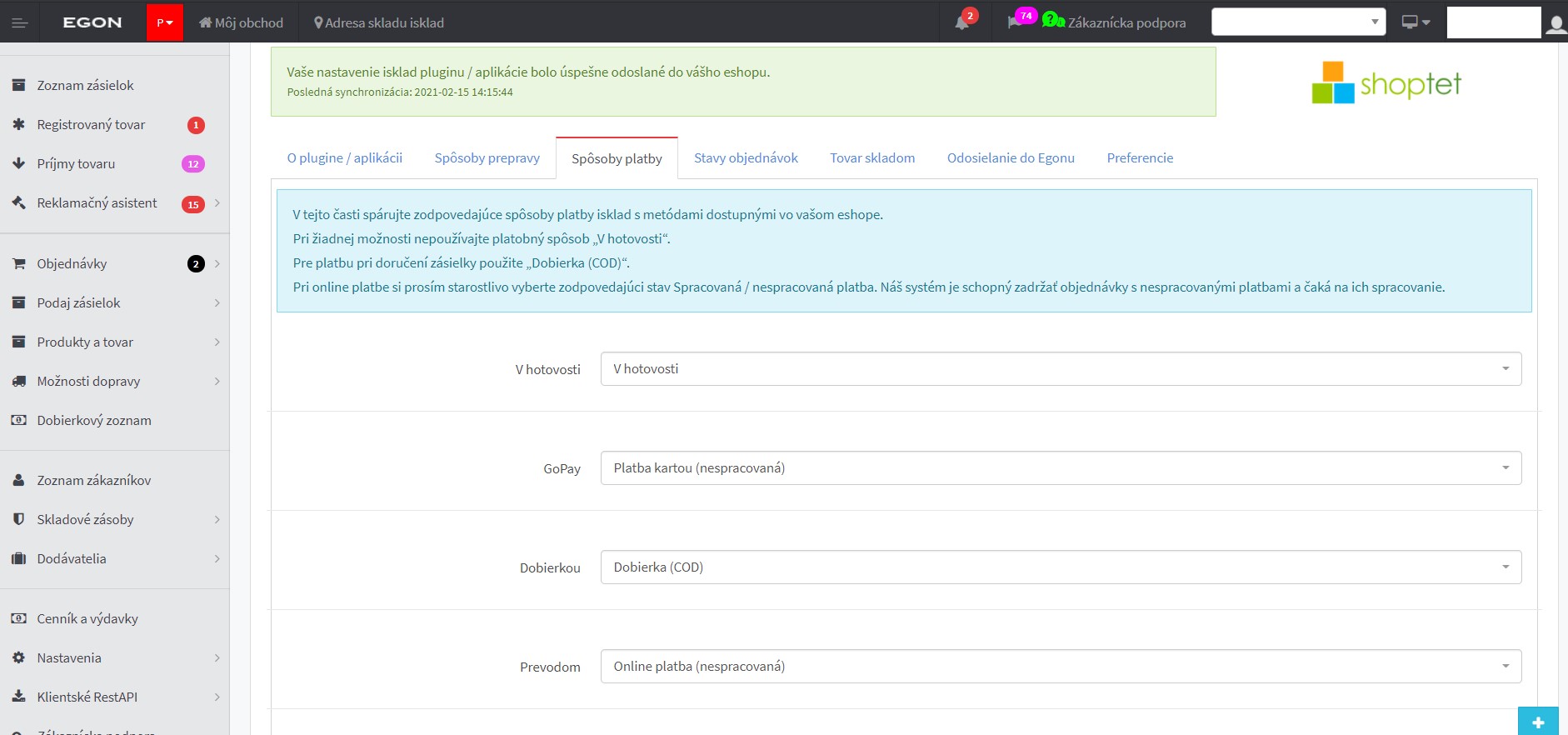
Task: Click the Posledná synchronizácia timestamp text
Action: coord(400,92)
